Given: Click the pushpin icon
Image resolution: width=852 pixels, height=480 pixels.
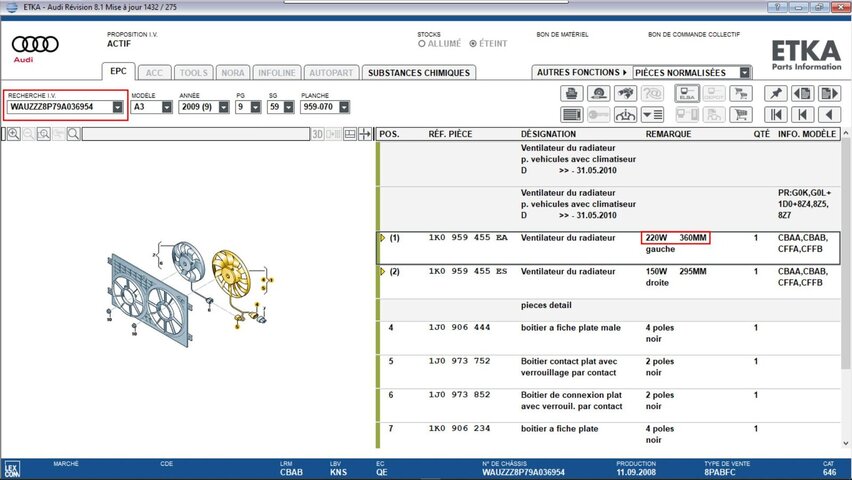Looking at the screenshot, I should pos(775,93).
